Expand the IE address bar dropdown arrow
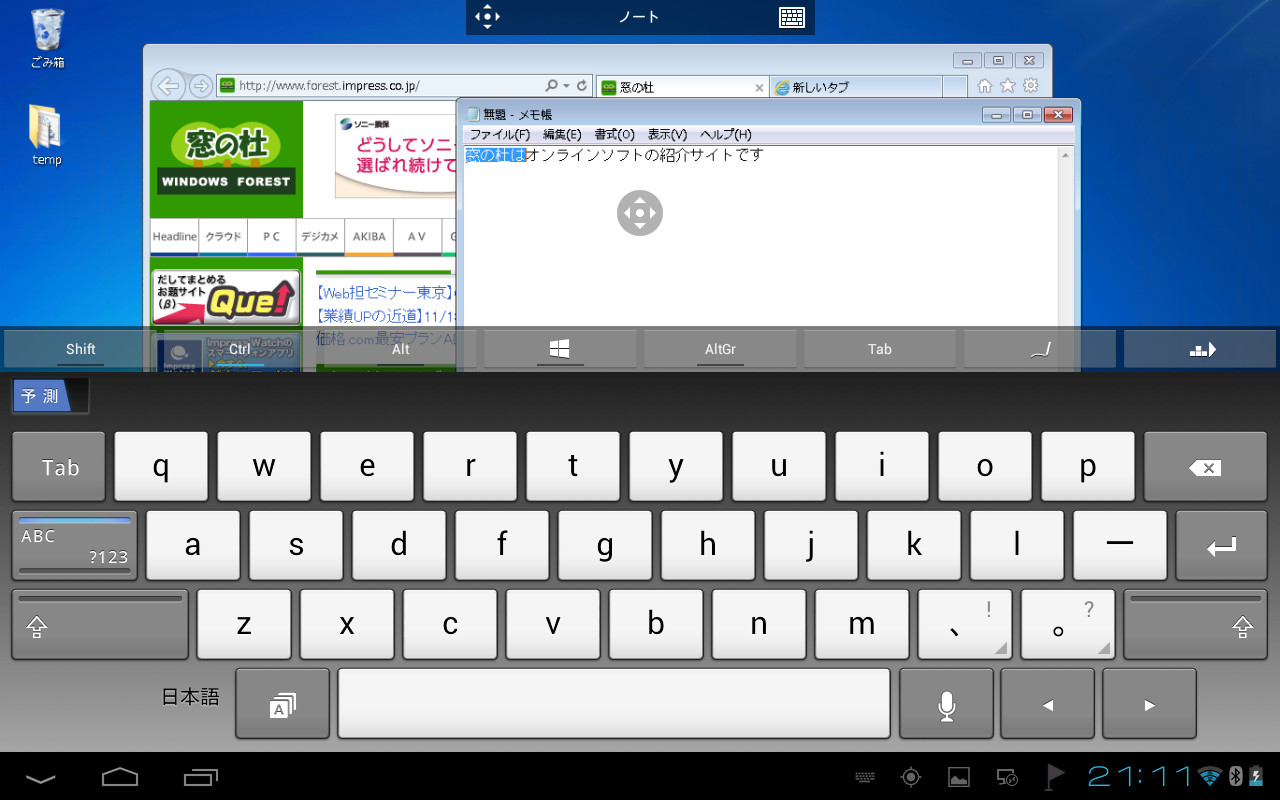This screenshot has width=1280, height=800. [x=567, y=86]
